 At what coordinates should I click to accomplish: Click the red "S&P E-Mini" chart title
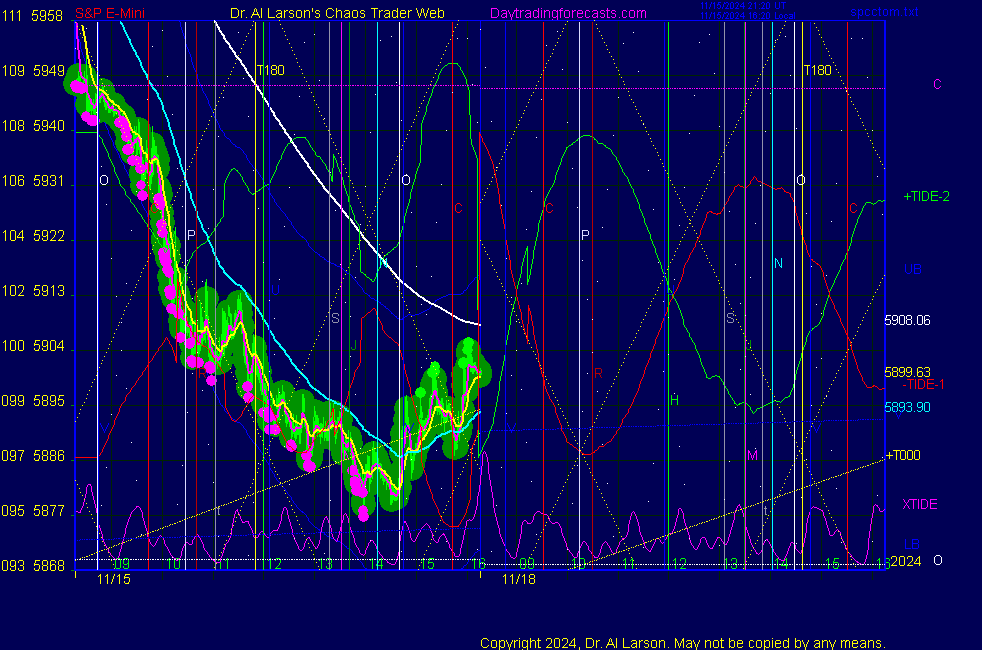click(x=110, y=13)
